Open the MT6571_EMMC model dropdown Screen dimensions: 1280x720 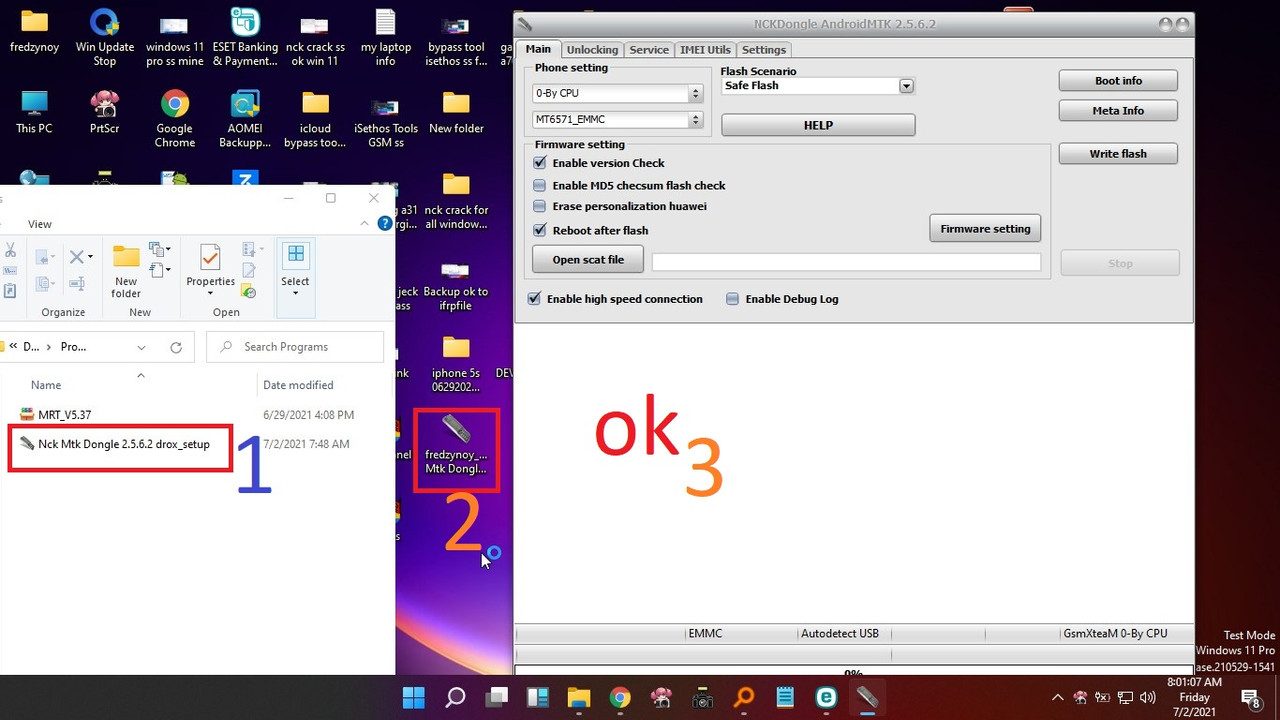coord(695,120)
